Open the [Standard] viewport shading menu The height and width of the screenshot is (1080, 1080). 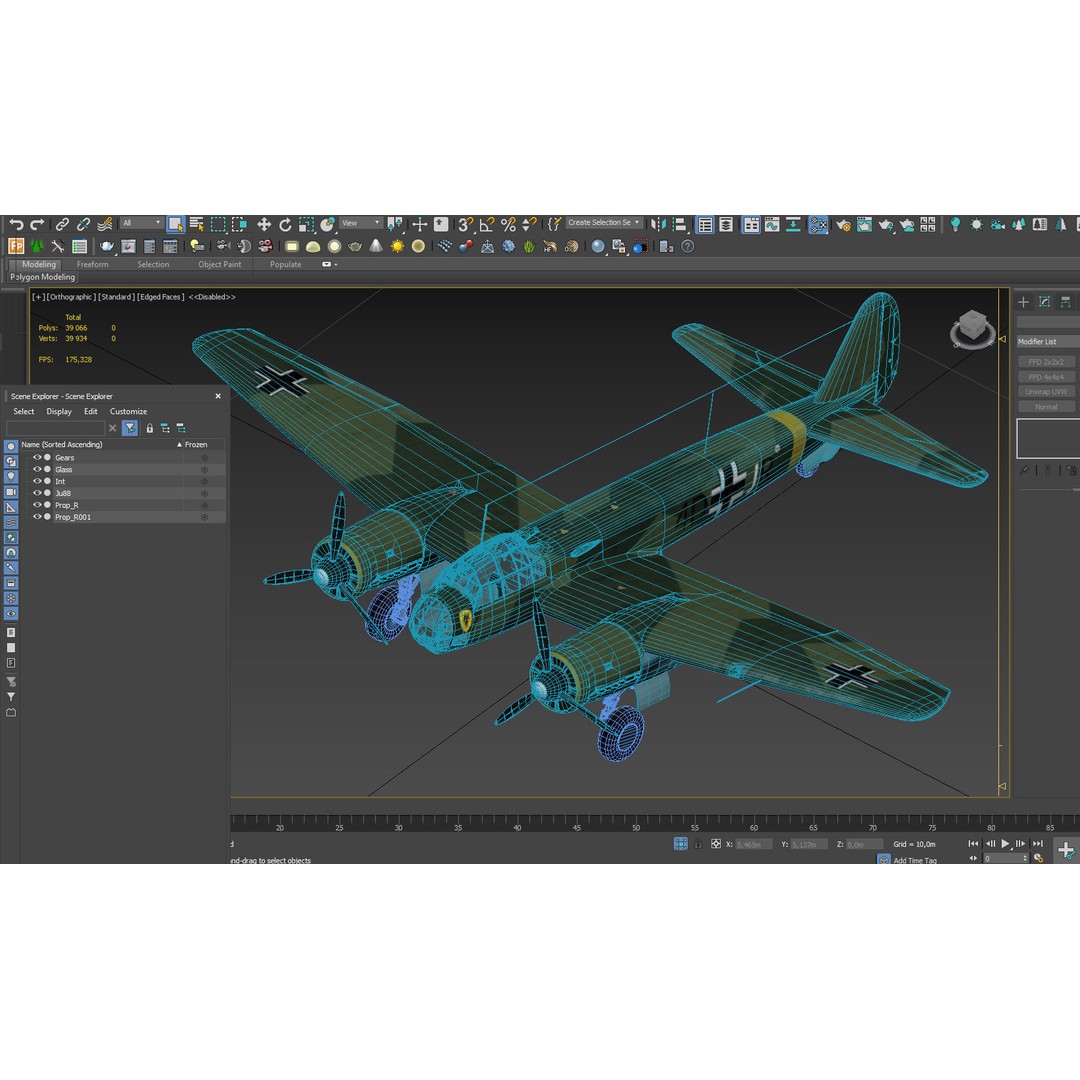pyautogui.click(x=116, y=297)
